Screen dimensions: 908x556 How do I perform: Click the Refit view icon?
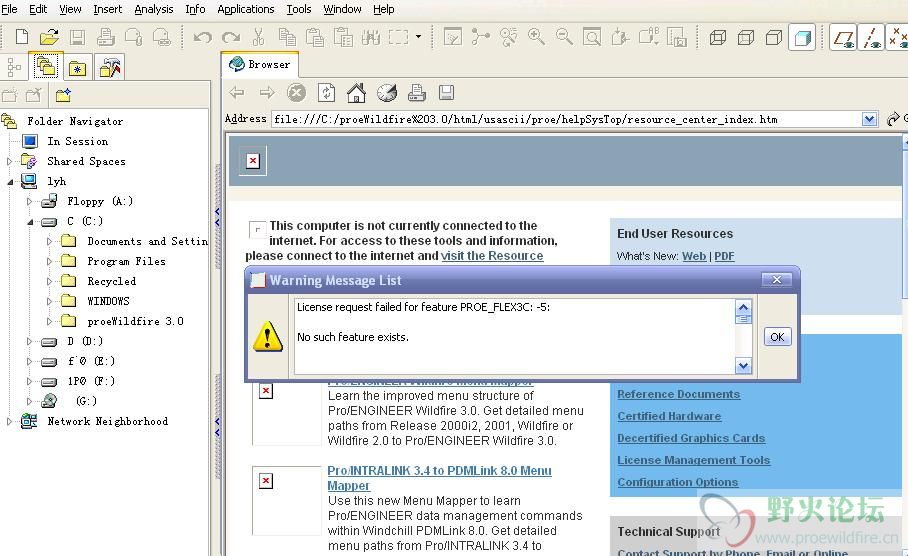(x=592, y=37)
